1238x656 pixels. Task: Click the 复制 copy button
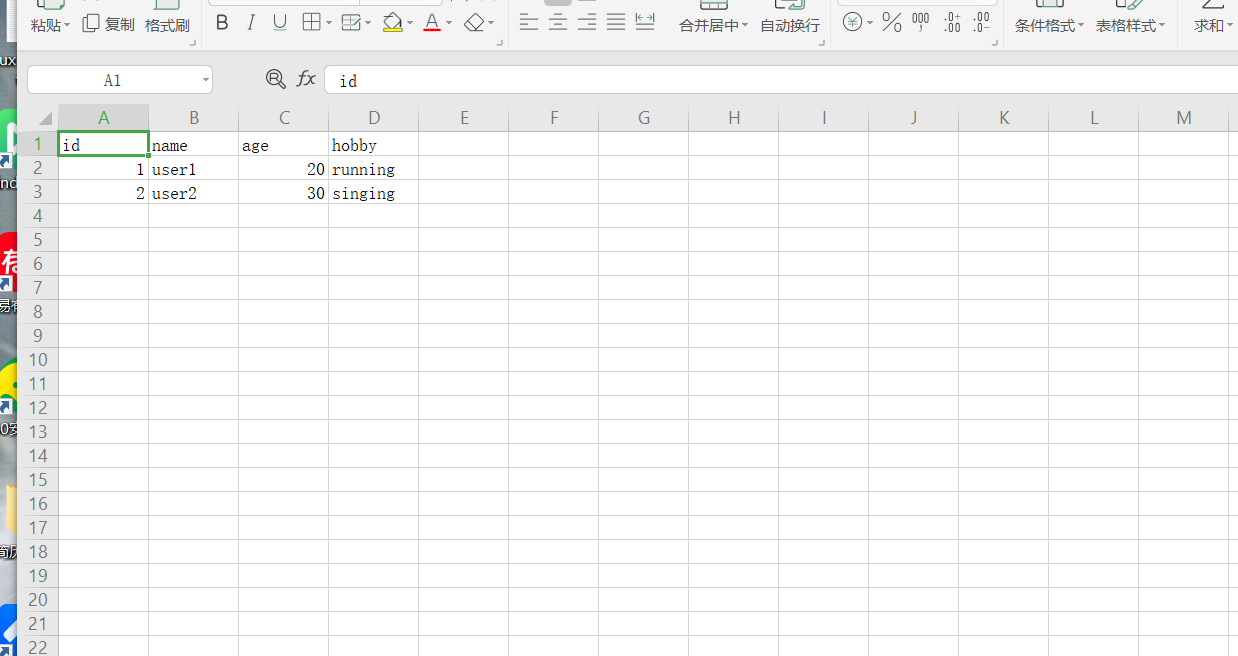pos(108,24)
